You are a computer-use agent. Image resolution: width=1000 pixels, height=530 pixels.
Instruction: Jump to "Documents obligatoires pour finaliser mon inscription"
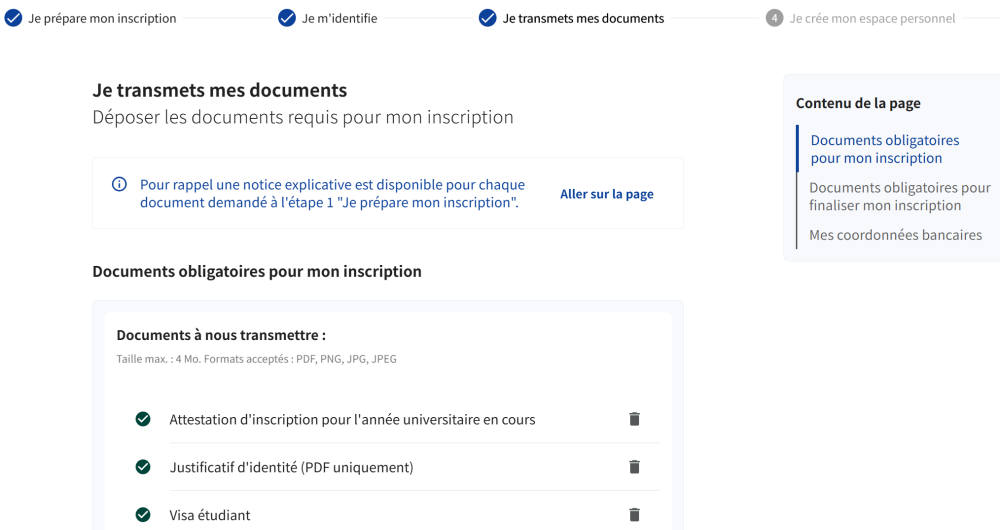point(899,196)
